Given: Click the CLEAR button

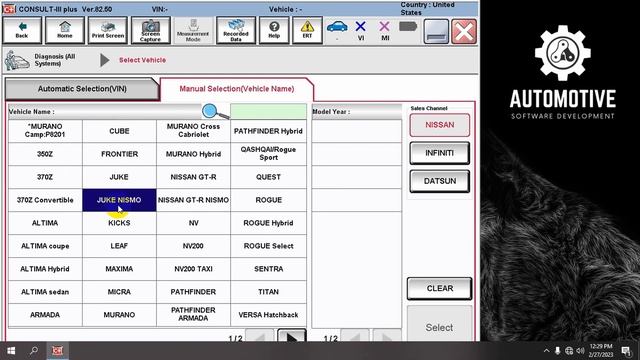Looking at the screenshot, I should pos(440,289).
